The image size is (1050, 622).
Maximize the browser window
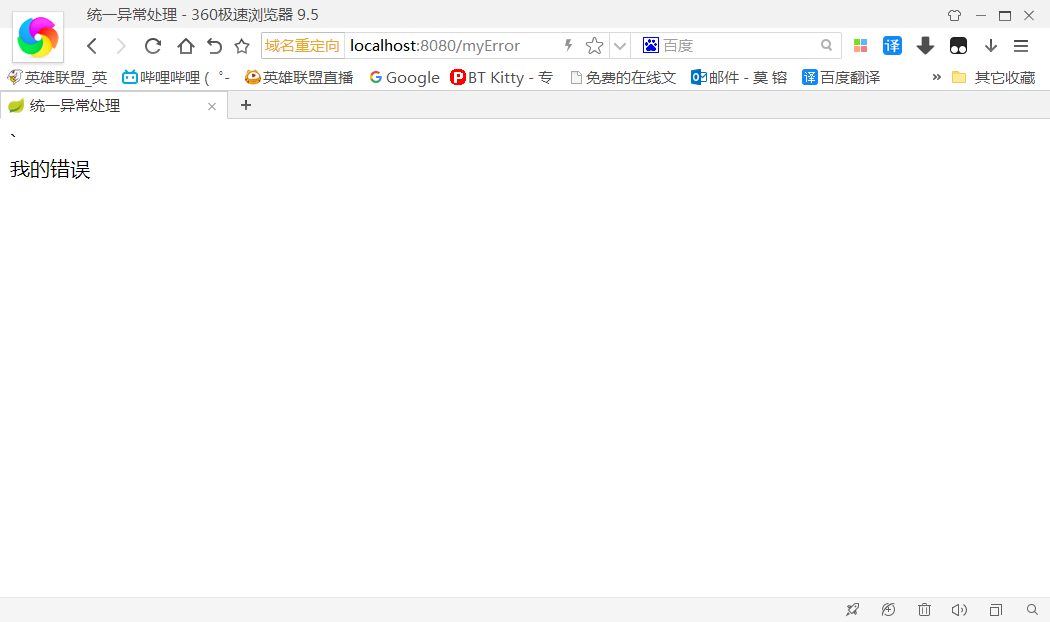pos(1004,15)
